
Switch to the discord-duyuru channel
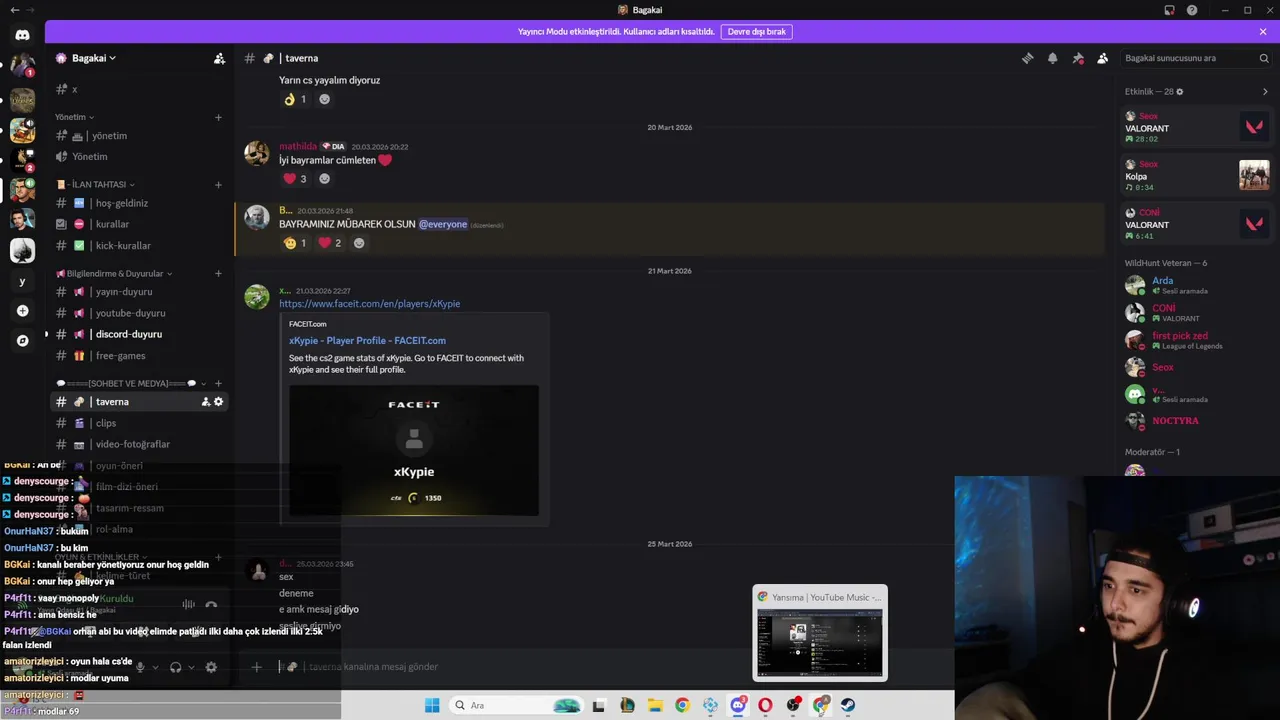pyautogui.click(x=140, y=334)
